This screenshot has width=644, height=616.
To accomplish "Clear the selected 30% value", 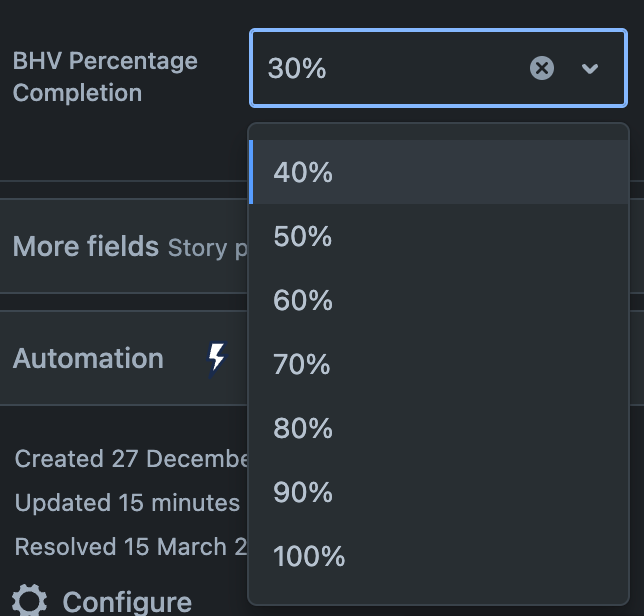I will tap(541, 68).
